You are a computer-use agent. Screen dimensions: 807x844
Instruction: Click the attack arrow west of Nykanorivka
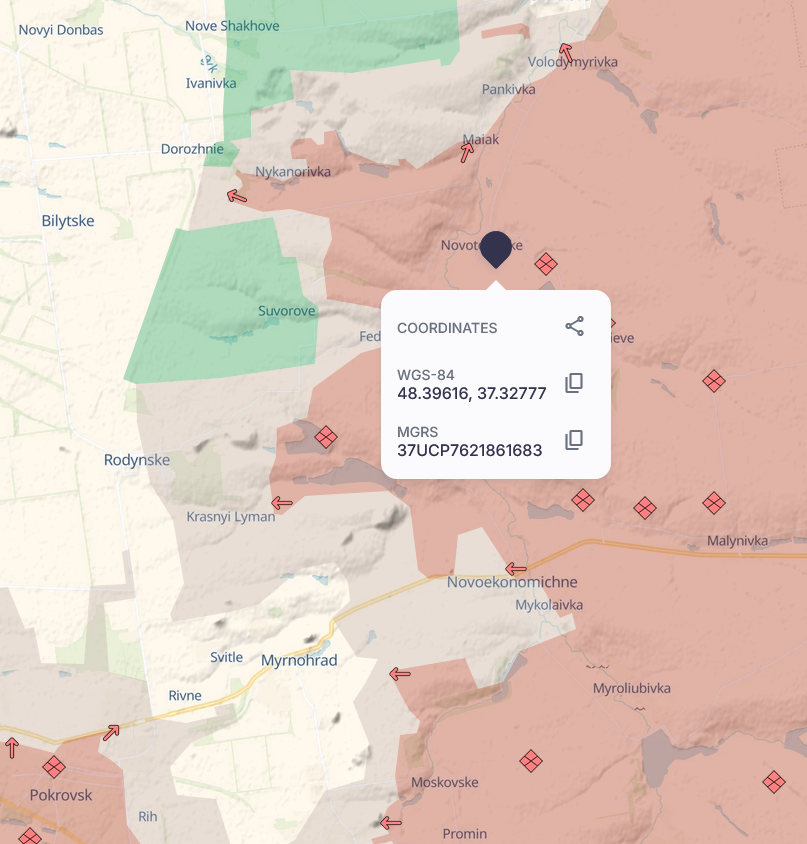237,196
